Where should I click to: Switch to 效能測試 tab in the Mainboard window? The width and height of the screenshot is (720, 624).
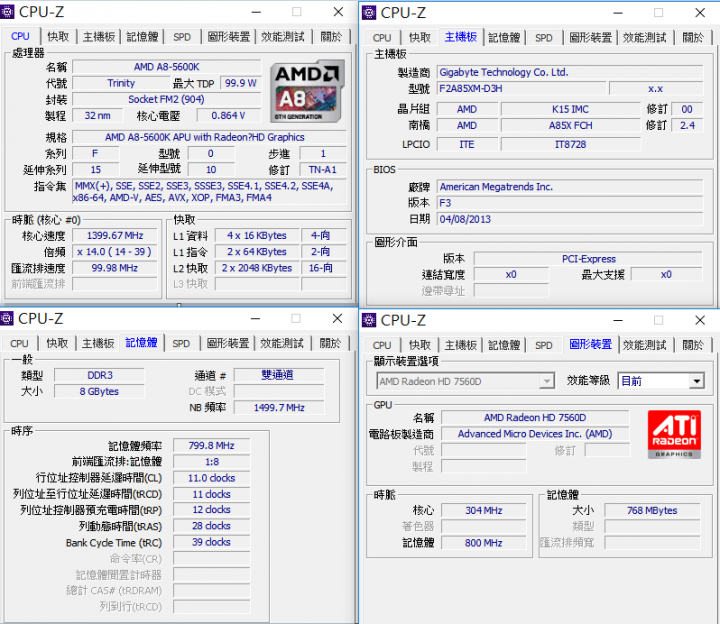tap(645, 38)
